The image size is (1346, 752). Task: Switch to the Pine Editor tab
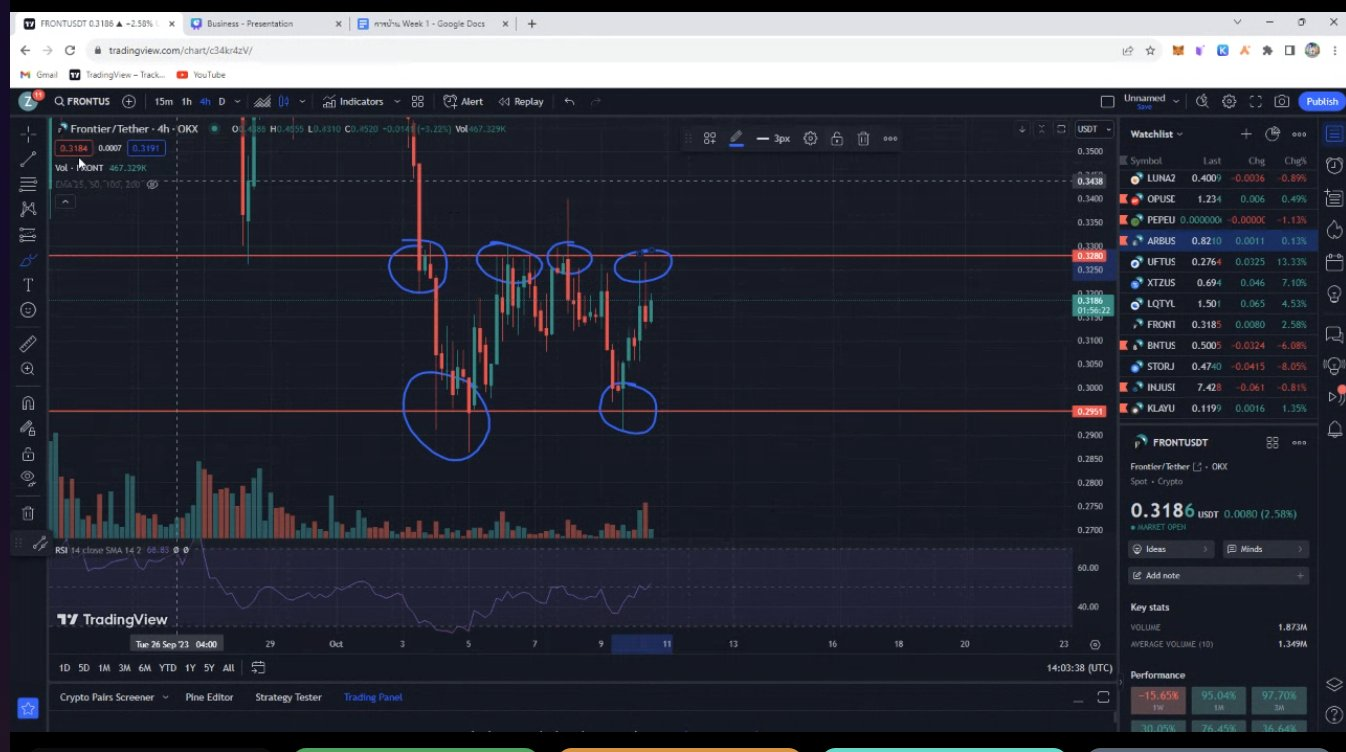[209, 697]
